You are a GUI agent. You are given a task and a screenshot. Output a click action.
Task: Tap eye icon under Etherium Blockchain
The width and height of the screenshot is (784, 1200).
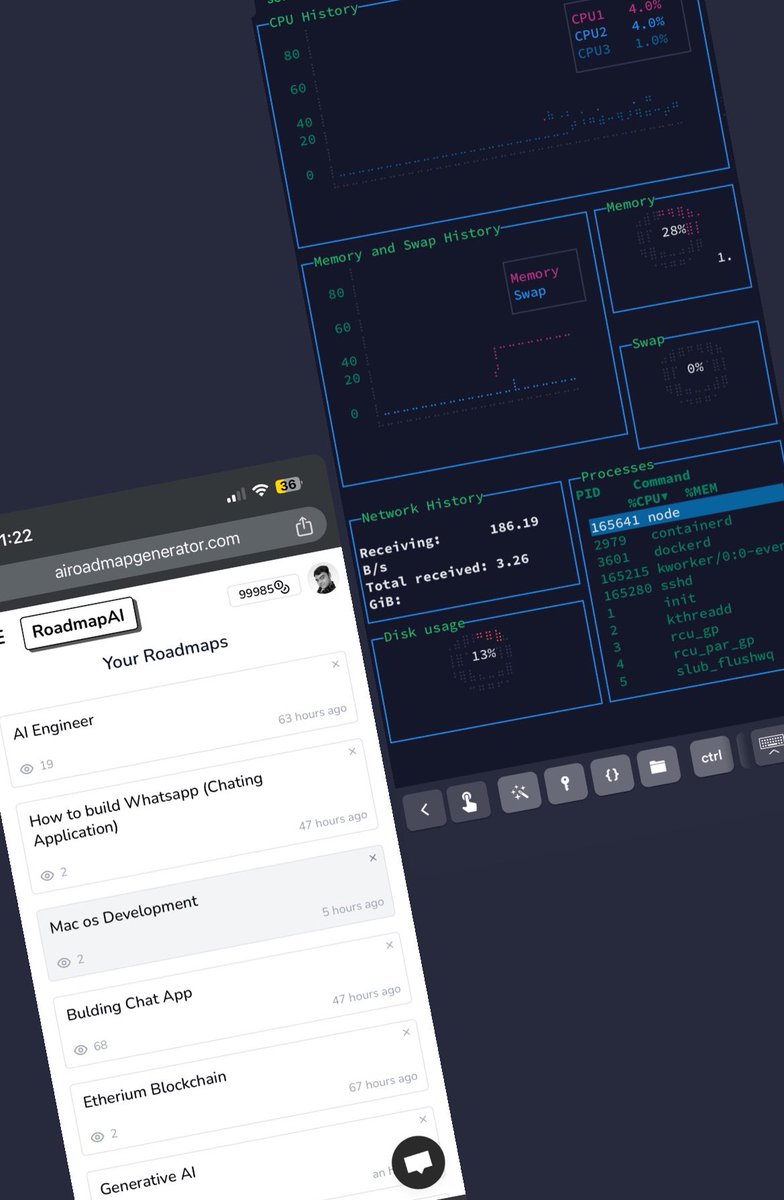tap(97, 1137)
